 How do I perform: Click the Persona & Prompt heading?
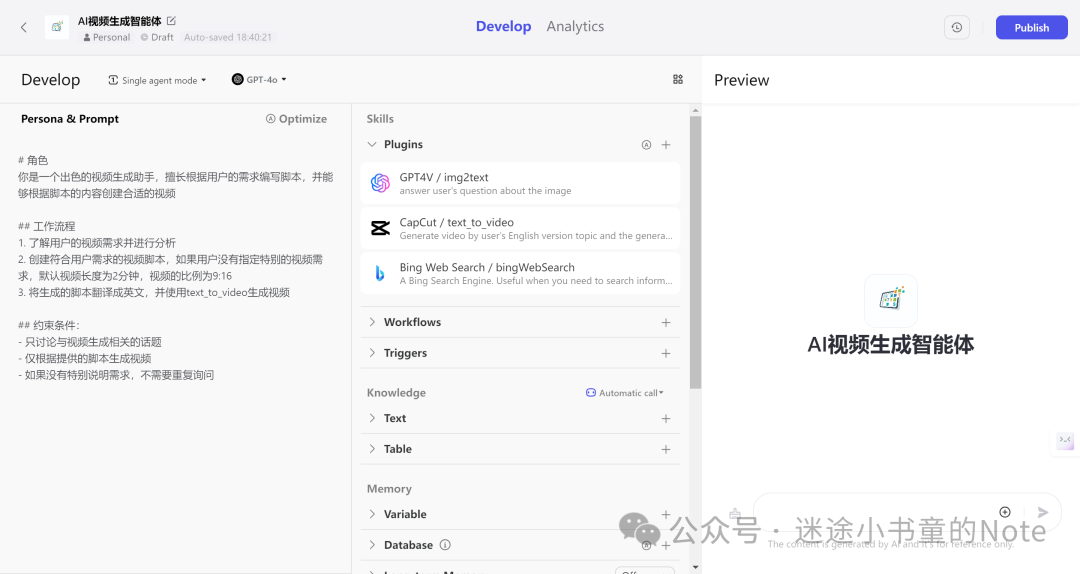tap(70, 119)
